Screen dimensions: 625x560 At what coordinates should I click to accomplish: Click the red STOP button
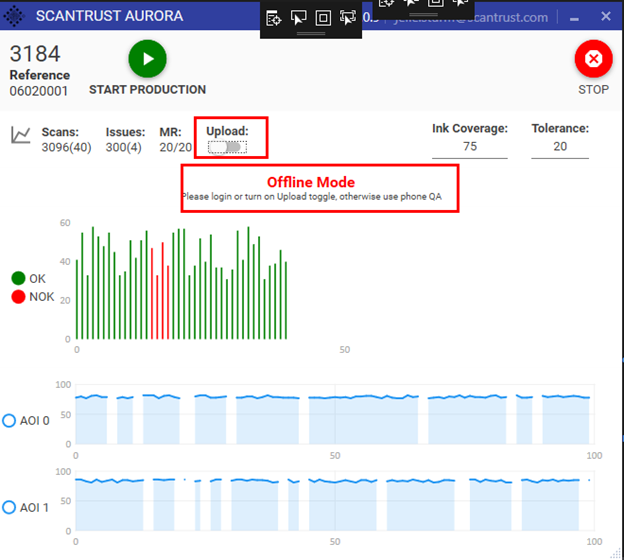[x=594, y=59]
